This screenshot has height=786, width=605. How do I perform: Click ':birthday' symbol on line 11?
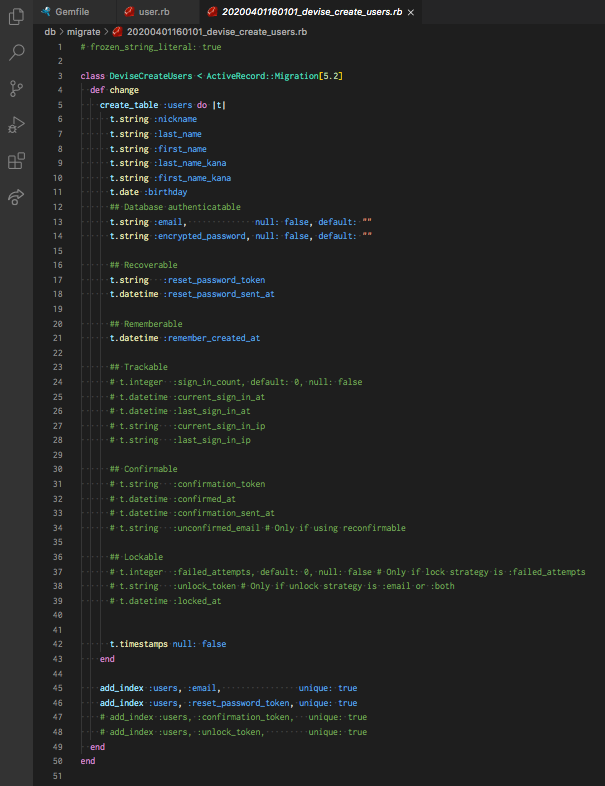(x=165, y=192)
